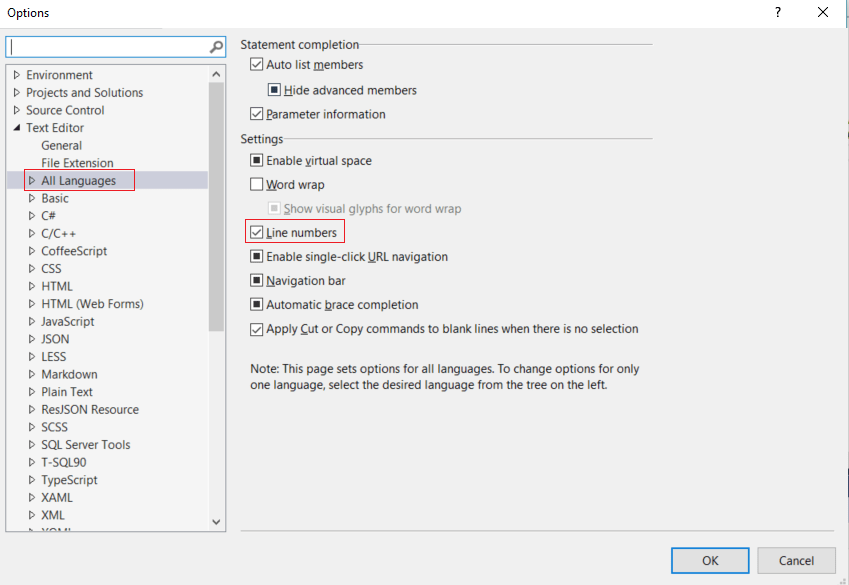Expand the Environment node
Screen dimensions: 849x585
[x=17, y=75]
